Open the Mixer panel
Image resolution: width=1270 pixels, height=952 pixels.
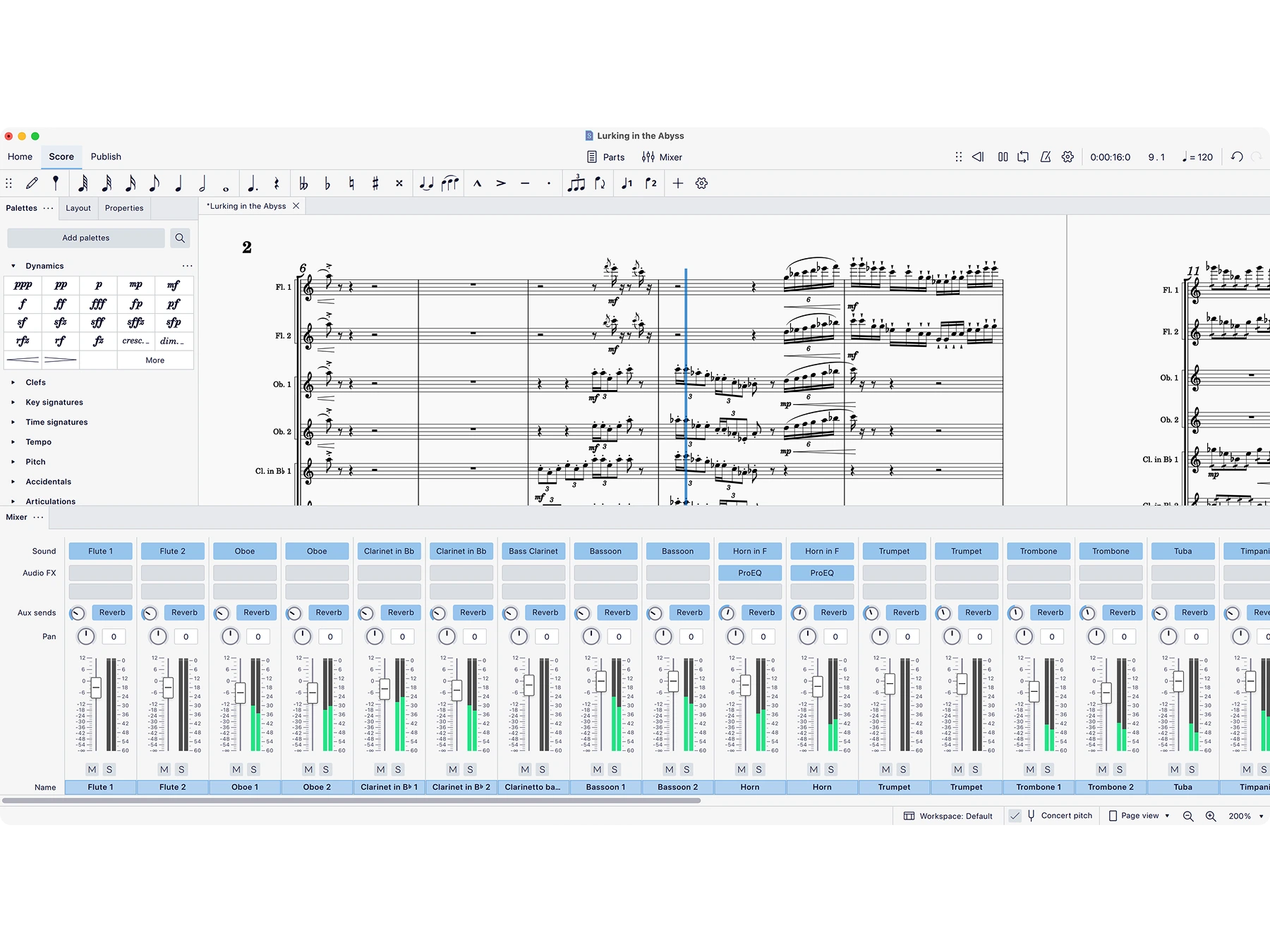[x=662, y=157]
